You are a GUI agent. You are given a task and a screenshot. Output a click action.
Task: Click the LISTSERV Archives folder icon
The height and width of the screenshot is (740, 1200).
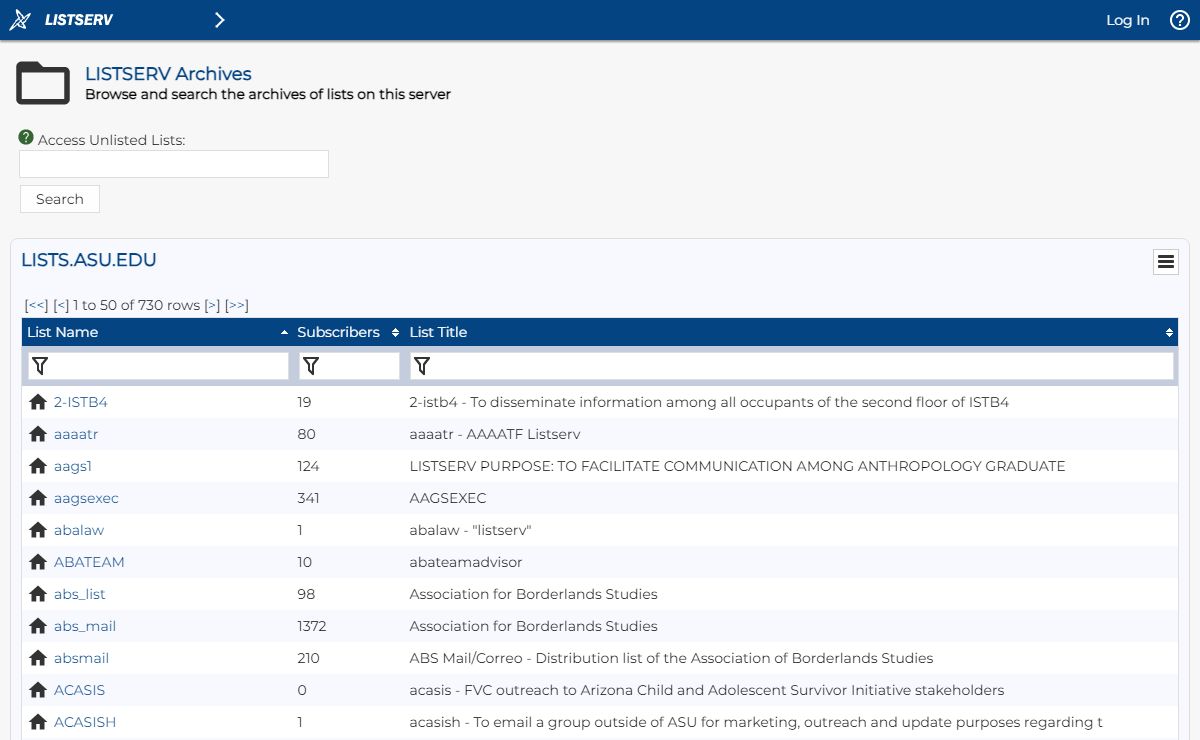43,83
